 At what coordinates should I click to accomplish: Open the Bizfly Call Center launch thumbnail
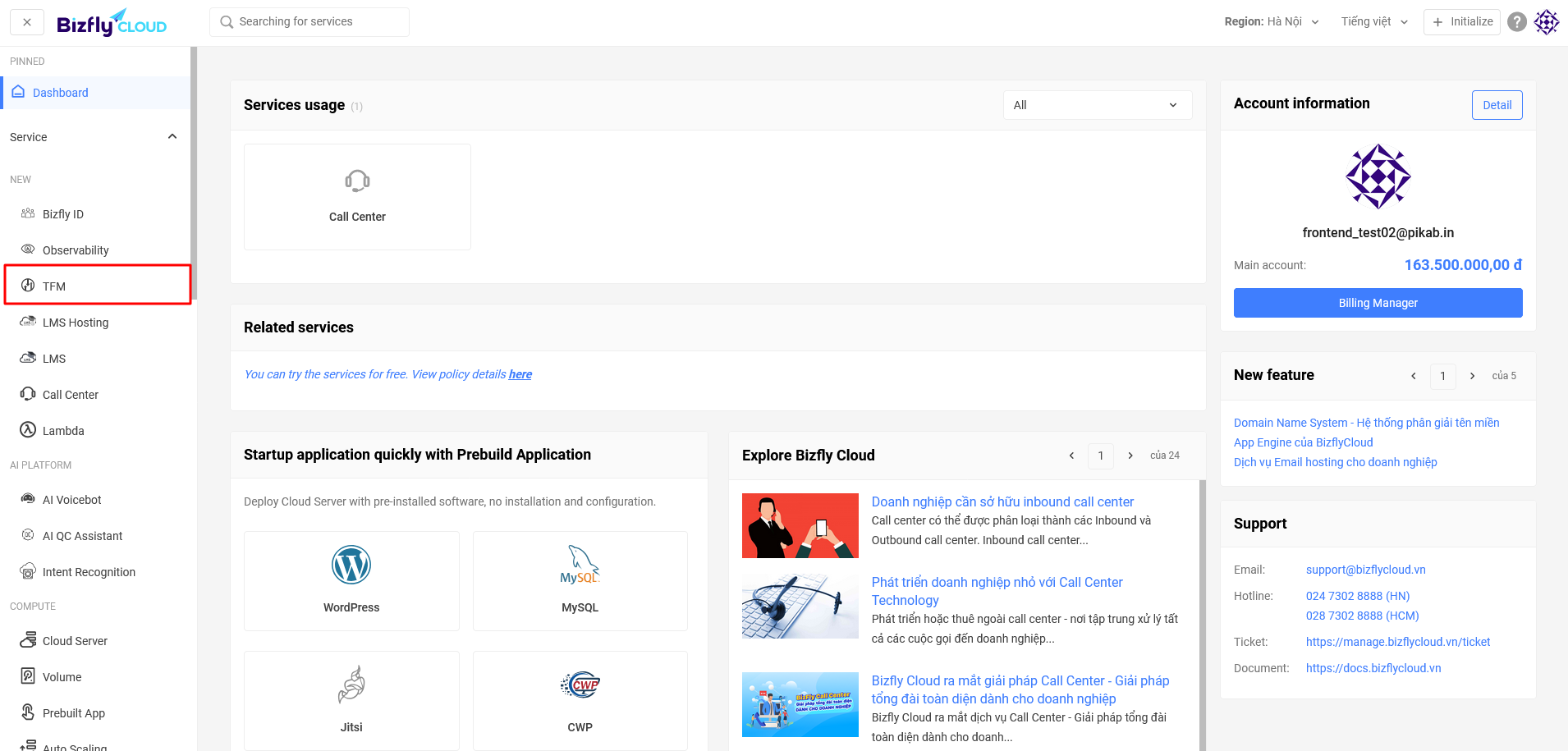[800, 704]
